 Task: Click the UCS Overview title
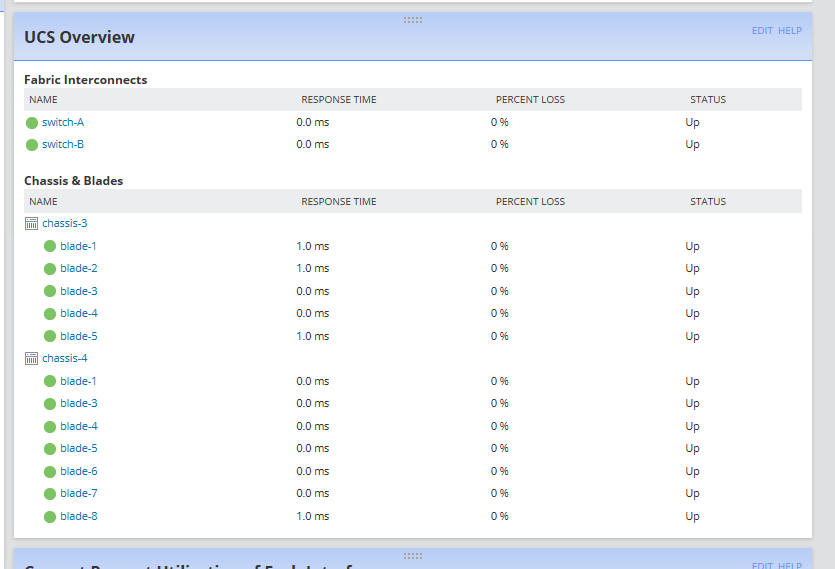click(x=79, y=37)
